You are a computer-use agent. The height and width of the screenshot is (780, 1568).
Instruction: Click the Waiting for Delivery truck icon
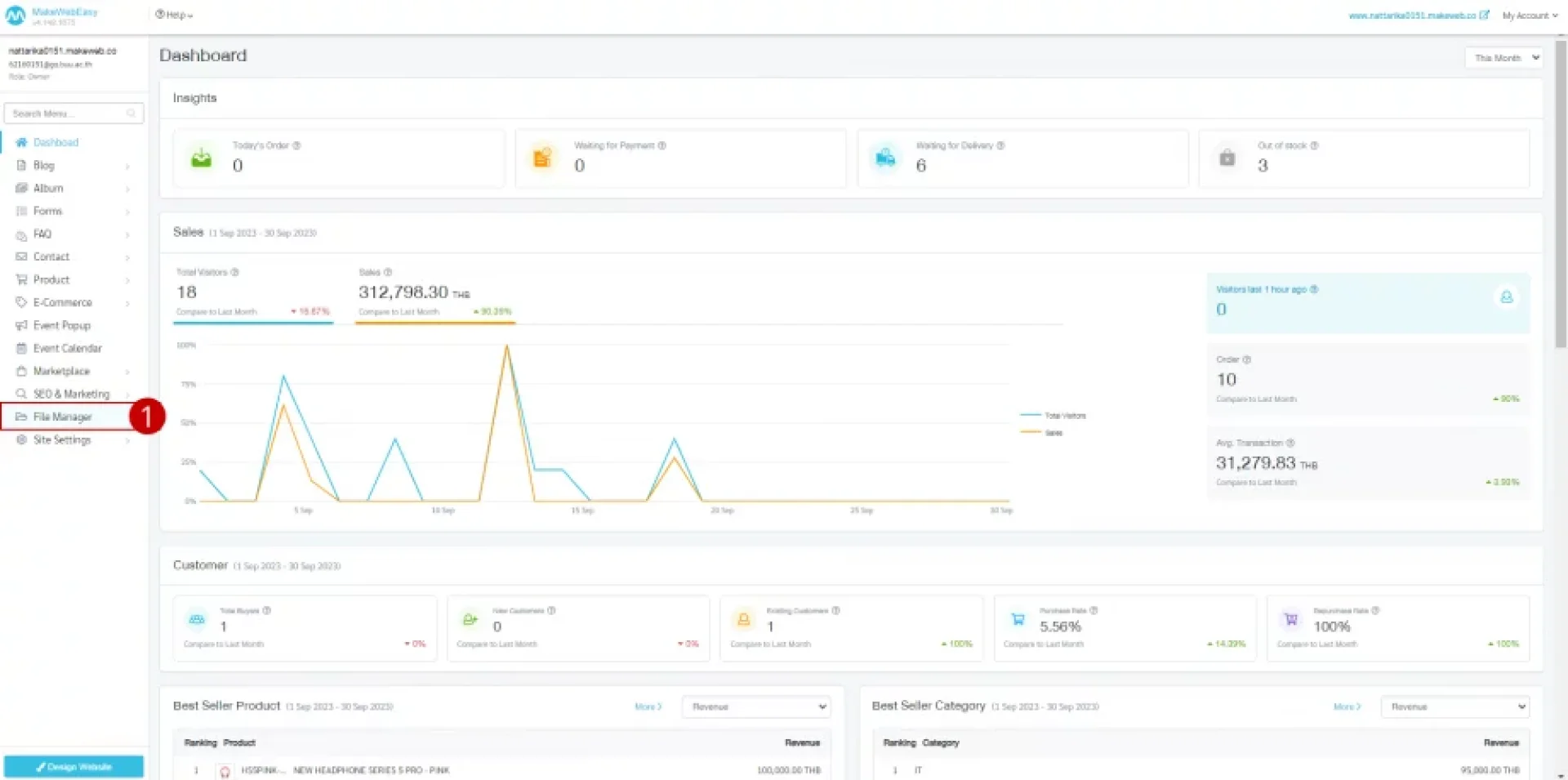pyautogui.click(x=885, y=158)
